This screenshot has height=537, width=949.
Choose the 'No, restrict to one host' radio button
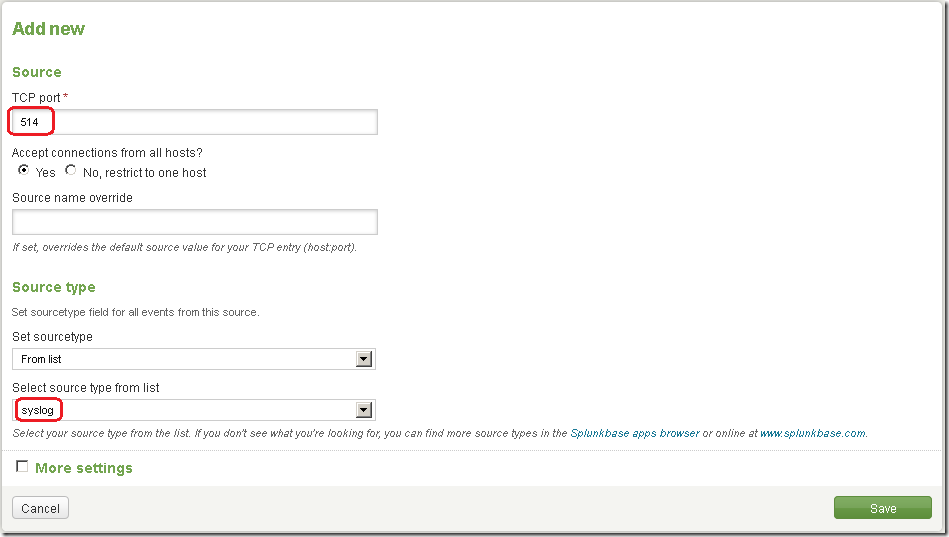pyautogui.click(x=71, y=171)
